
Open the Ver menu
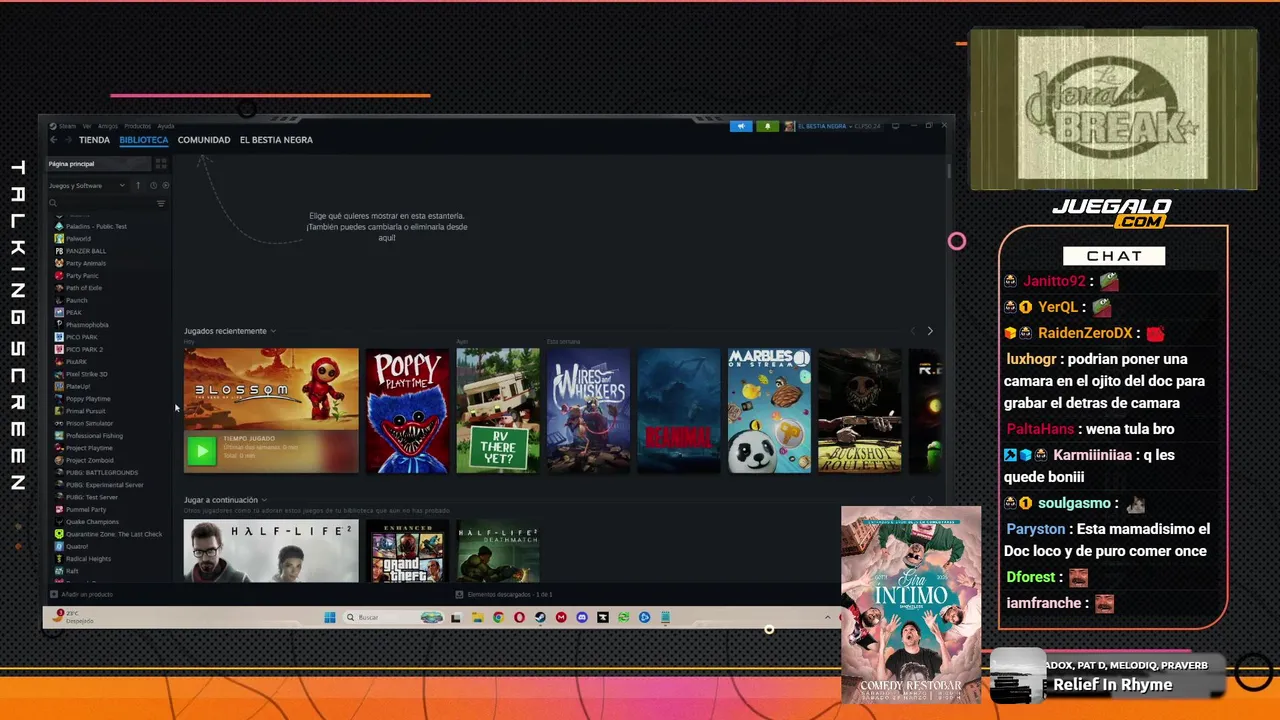point(87,126)
